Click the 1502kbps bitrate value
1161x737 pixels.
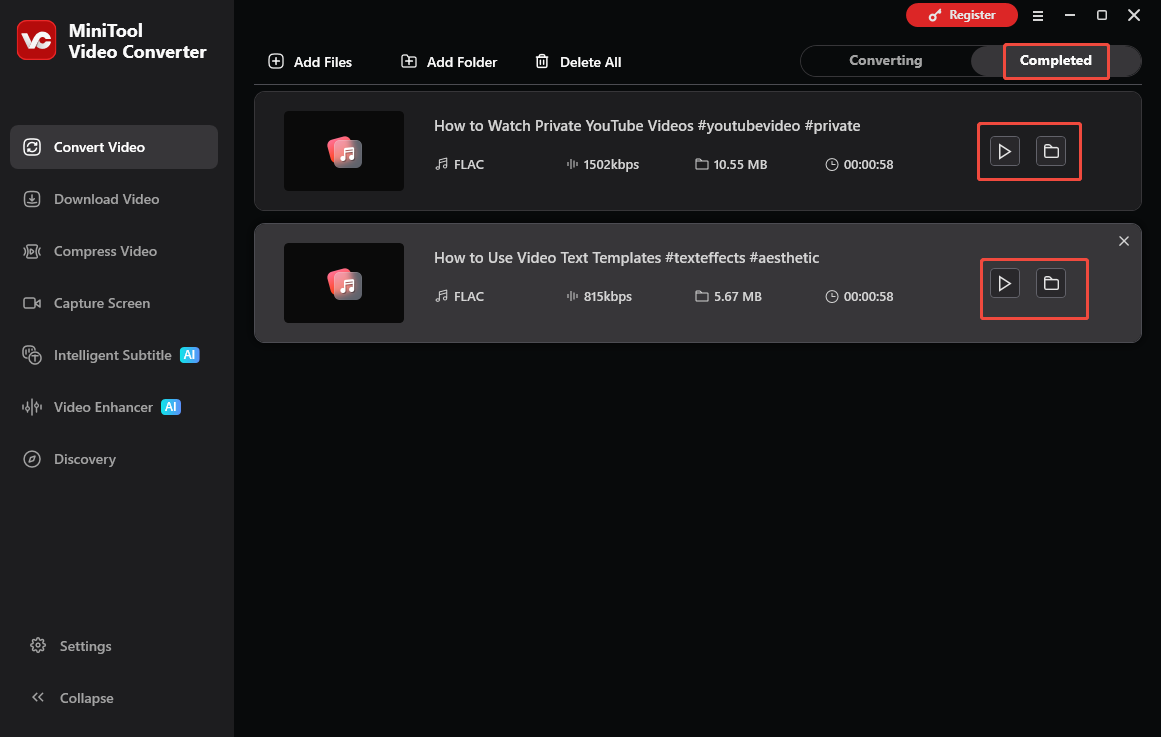611,164
